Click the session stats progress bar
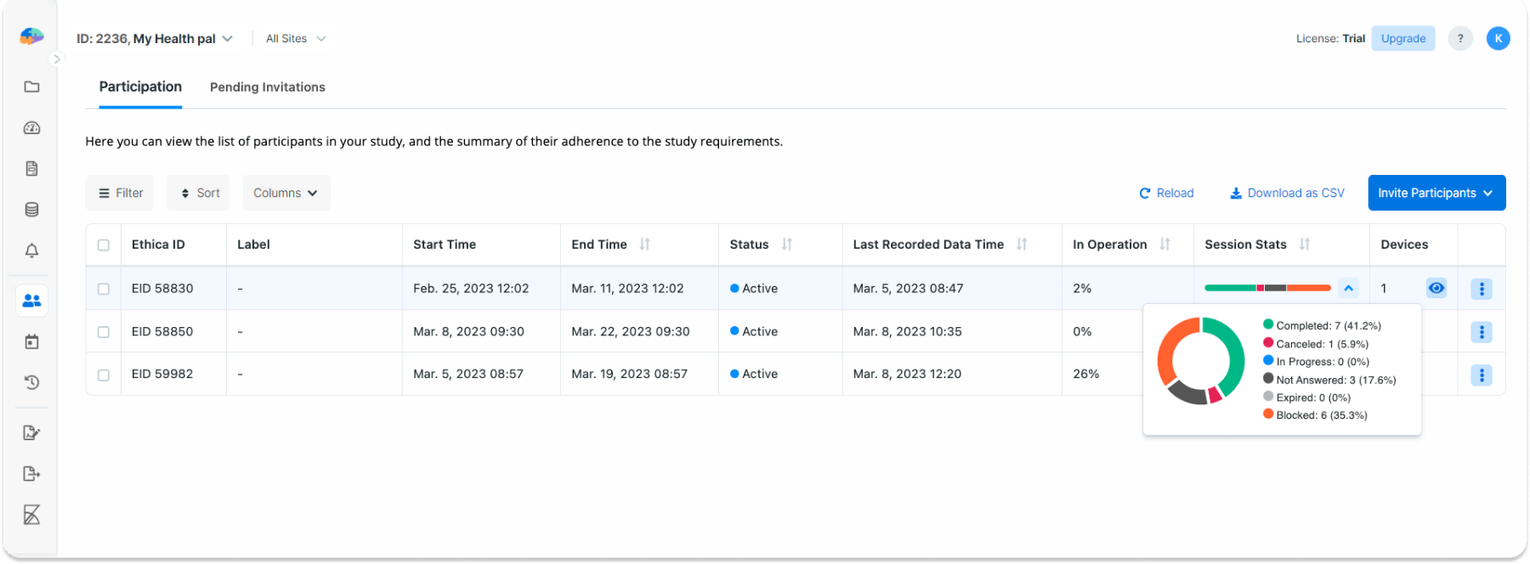The height and width of the screenshot is (564, 1530). [1267, 288]
